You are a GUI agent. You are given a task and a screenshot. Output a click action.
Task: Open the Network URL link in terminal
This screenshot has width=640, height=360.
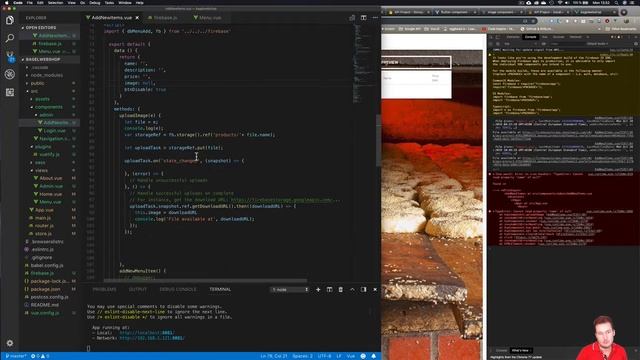click(152, 338)
